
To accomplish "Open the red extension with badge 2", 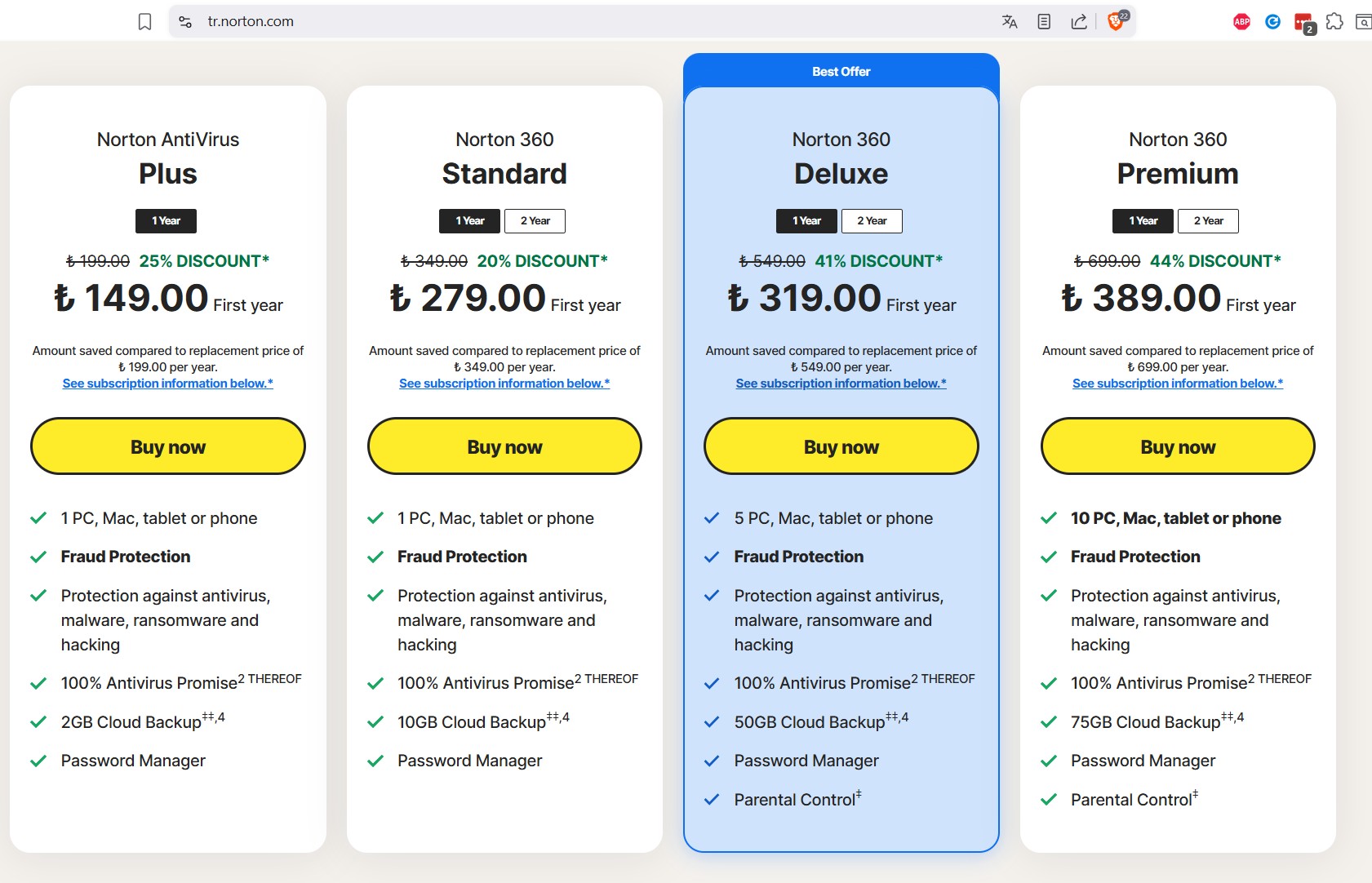I will pos(1304,23).
